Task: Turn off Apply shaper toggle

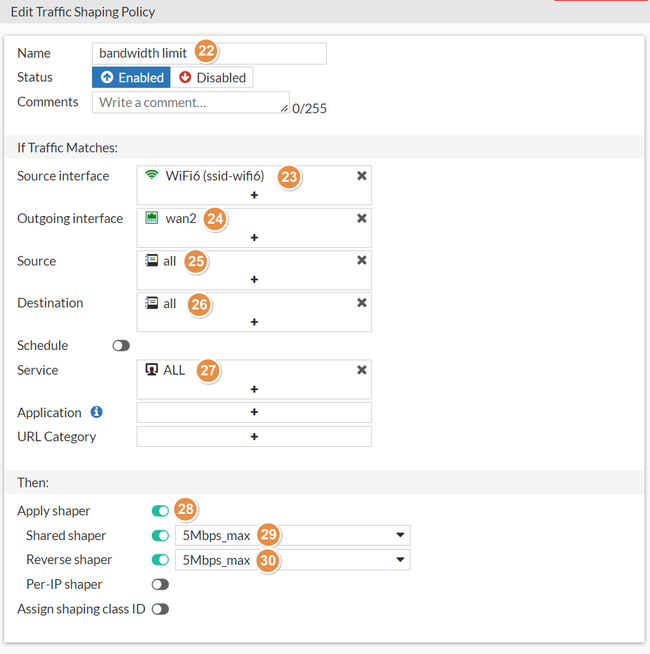Action: pos(160,511)
